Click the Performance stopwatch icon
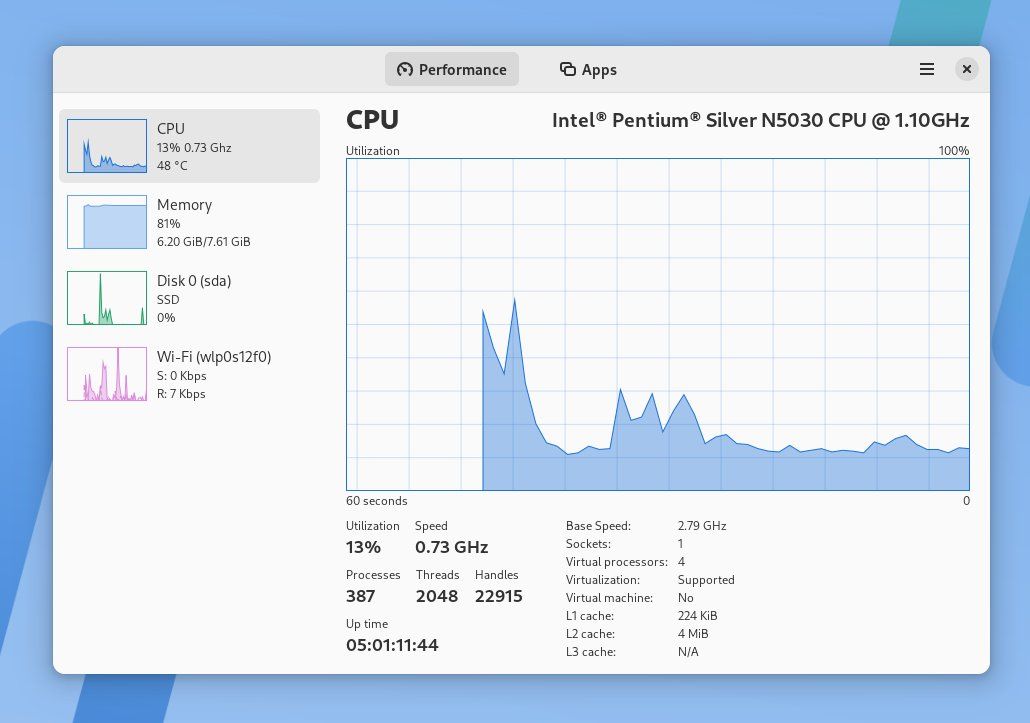This screenshot has height=723, width=1030. coord(406,69)
